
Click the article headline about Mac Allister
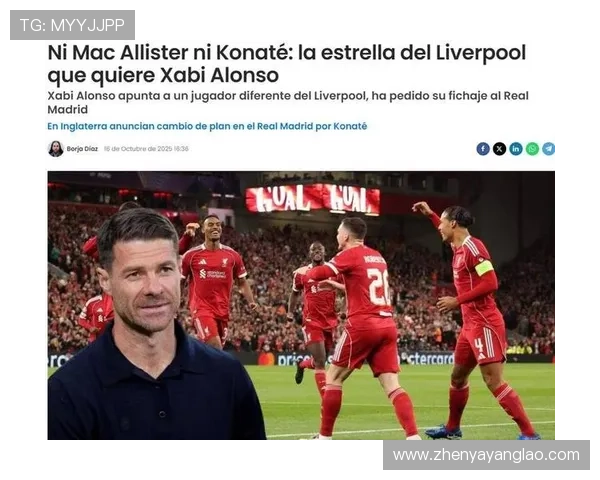287,64
